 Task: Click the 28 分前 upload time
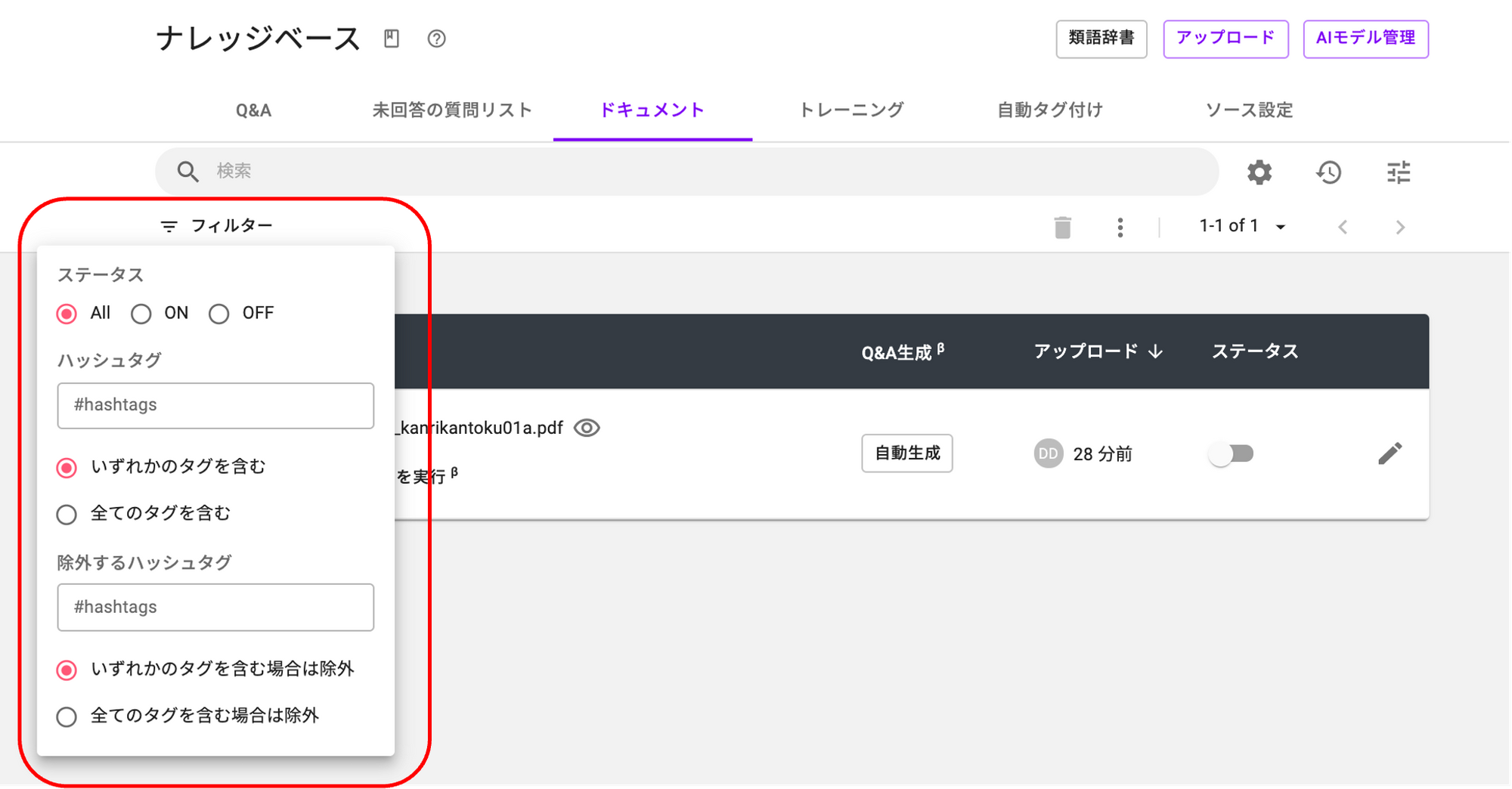[1103, 454]
